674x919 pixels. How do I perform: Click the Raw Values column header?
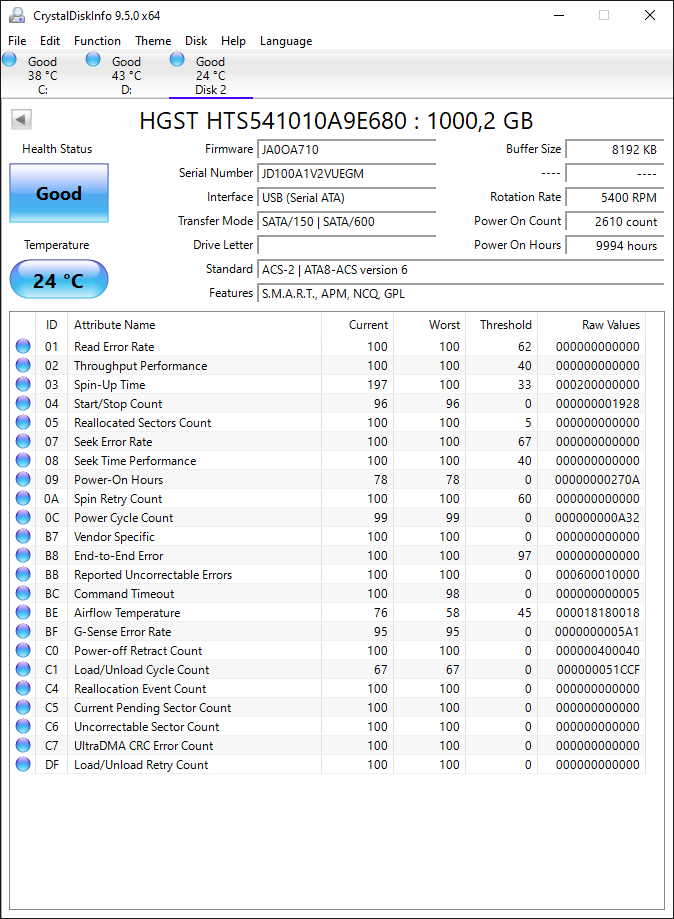[x=611, y=325]
